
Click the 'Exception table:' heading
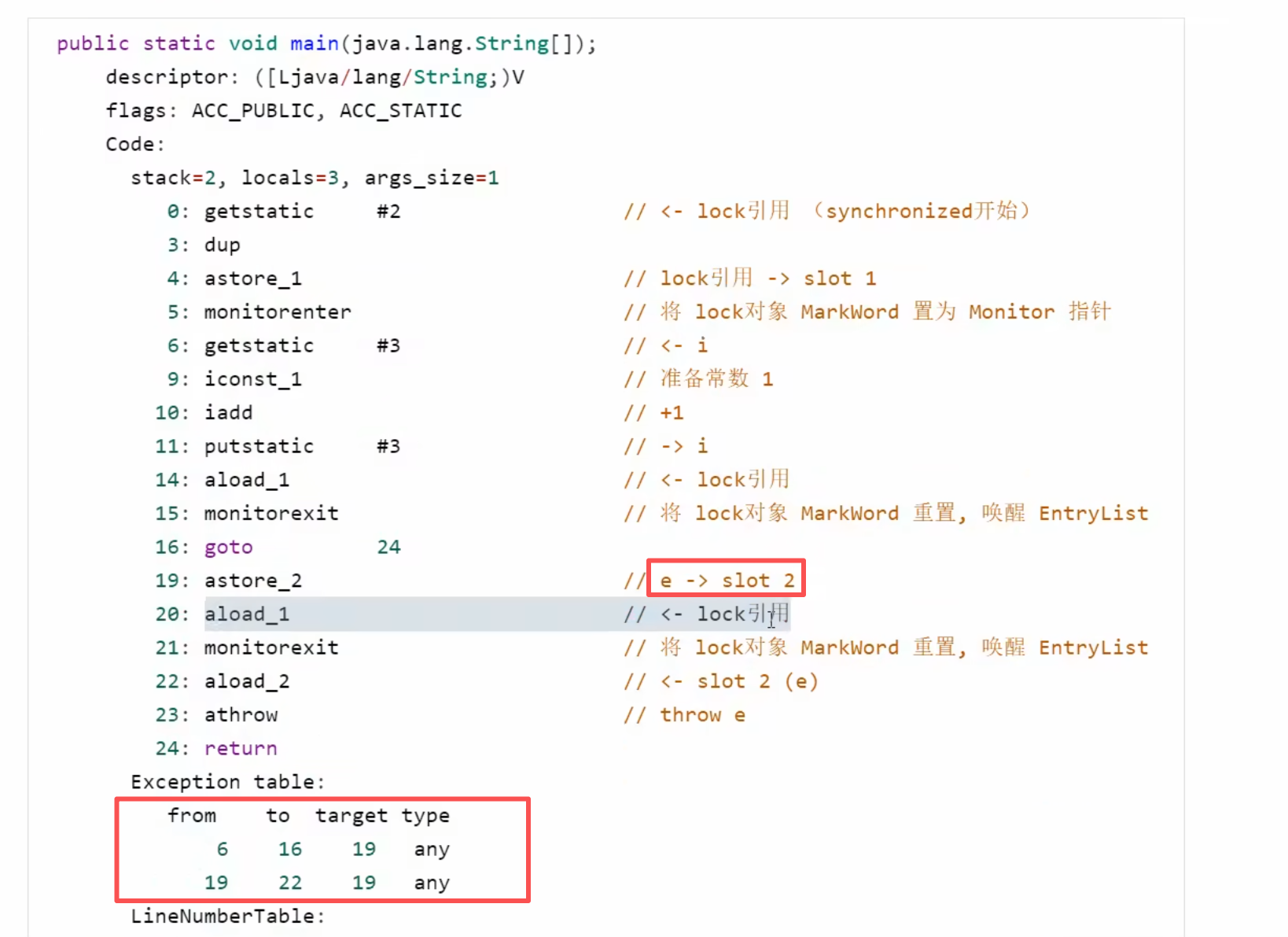click(228, 782)
